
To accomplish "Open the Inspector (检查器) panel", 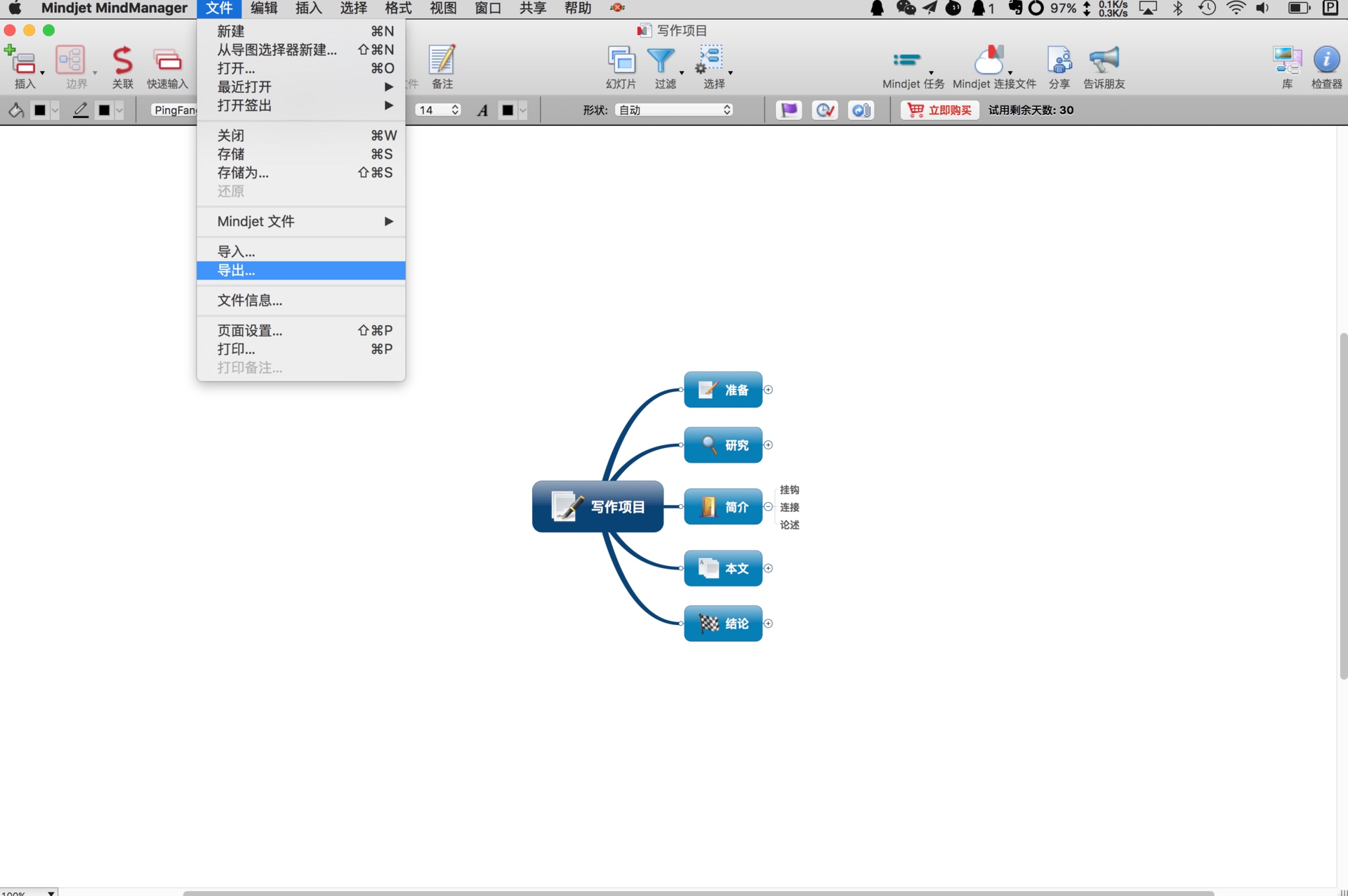I will (1326, 62).
